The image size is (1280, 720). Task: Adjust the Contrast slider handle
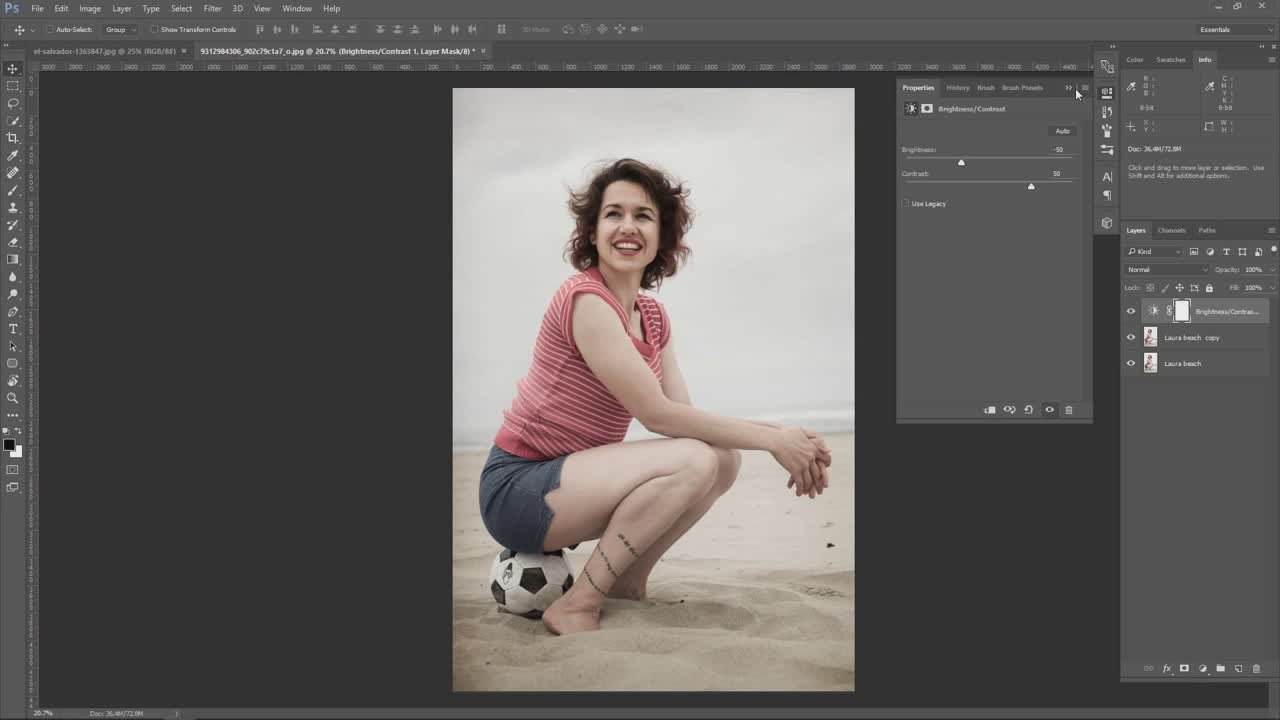click(1031, 186)
